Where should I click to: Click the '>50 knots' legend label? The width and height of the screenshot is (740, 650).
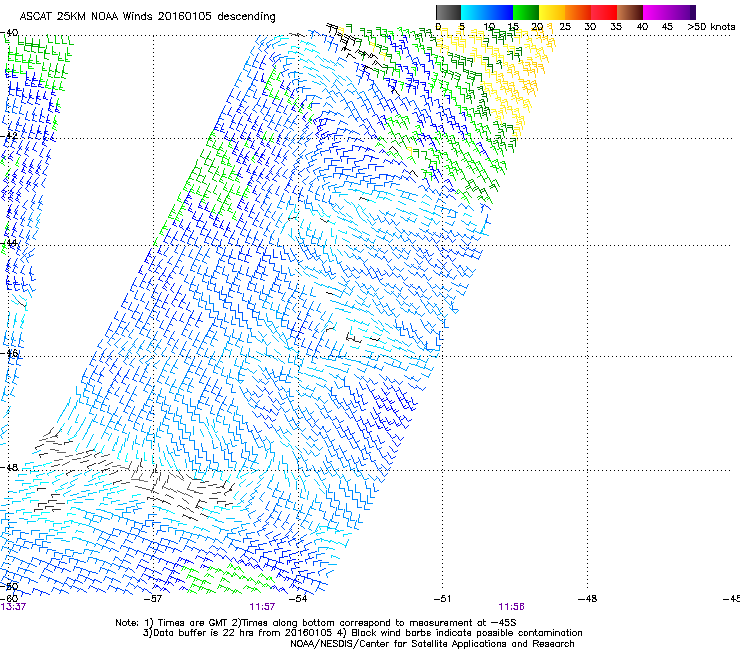711,27
